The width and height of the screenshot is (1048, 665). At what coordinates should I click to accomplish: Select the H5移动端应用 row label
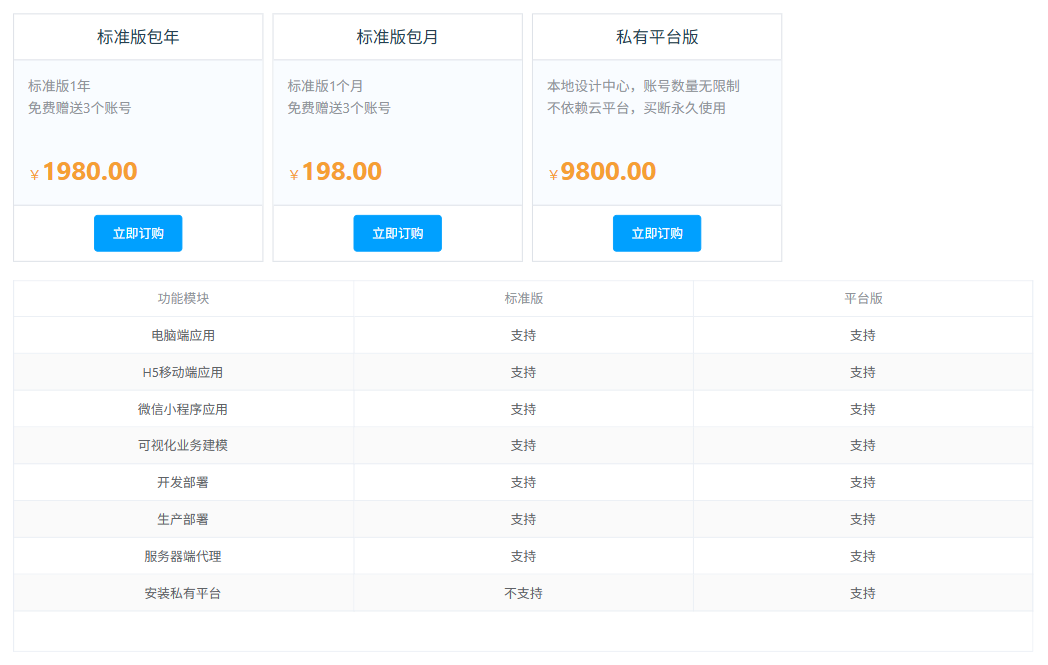coord(183,372)
